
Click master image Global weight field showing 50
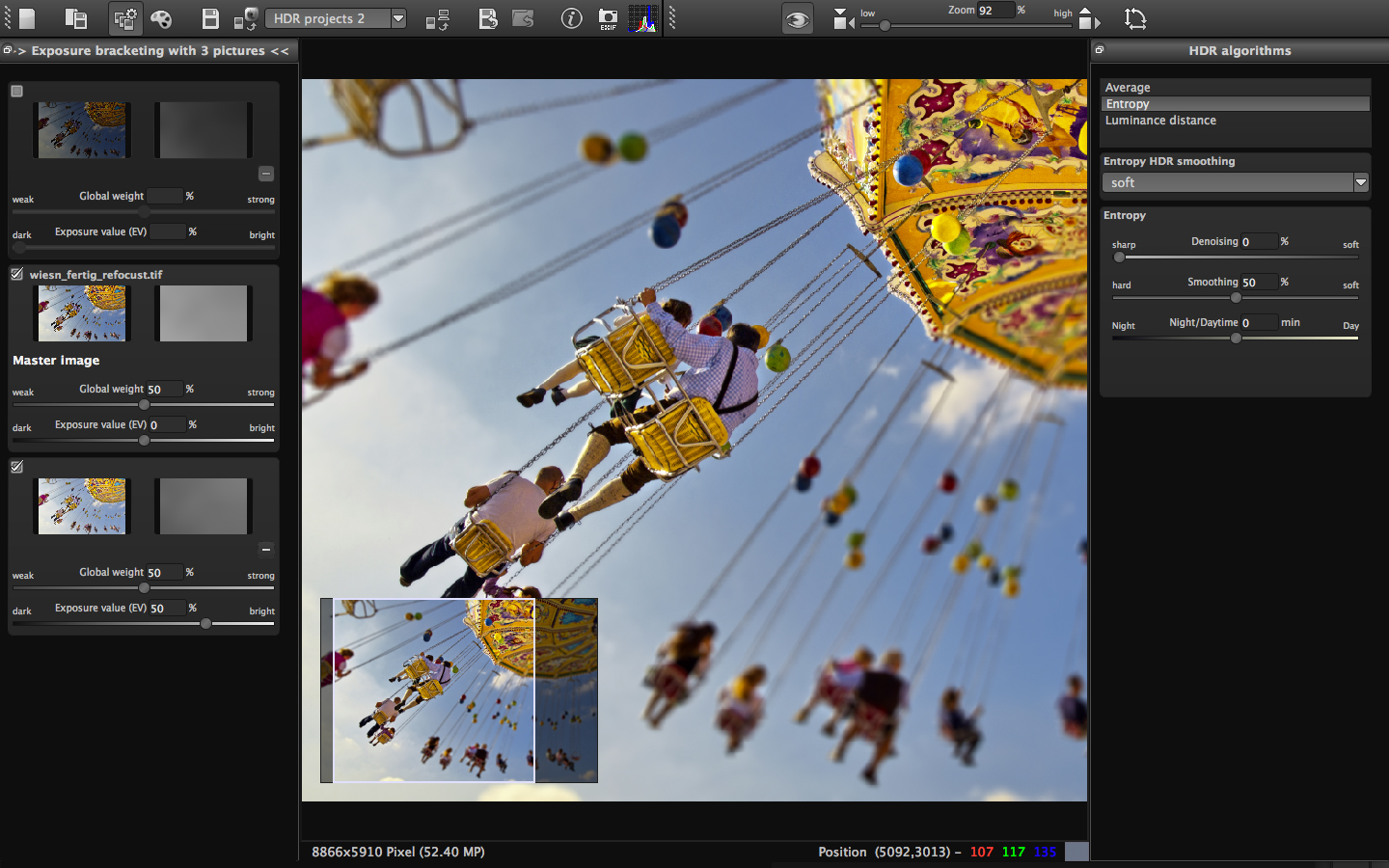164,389
